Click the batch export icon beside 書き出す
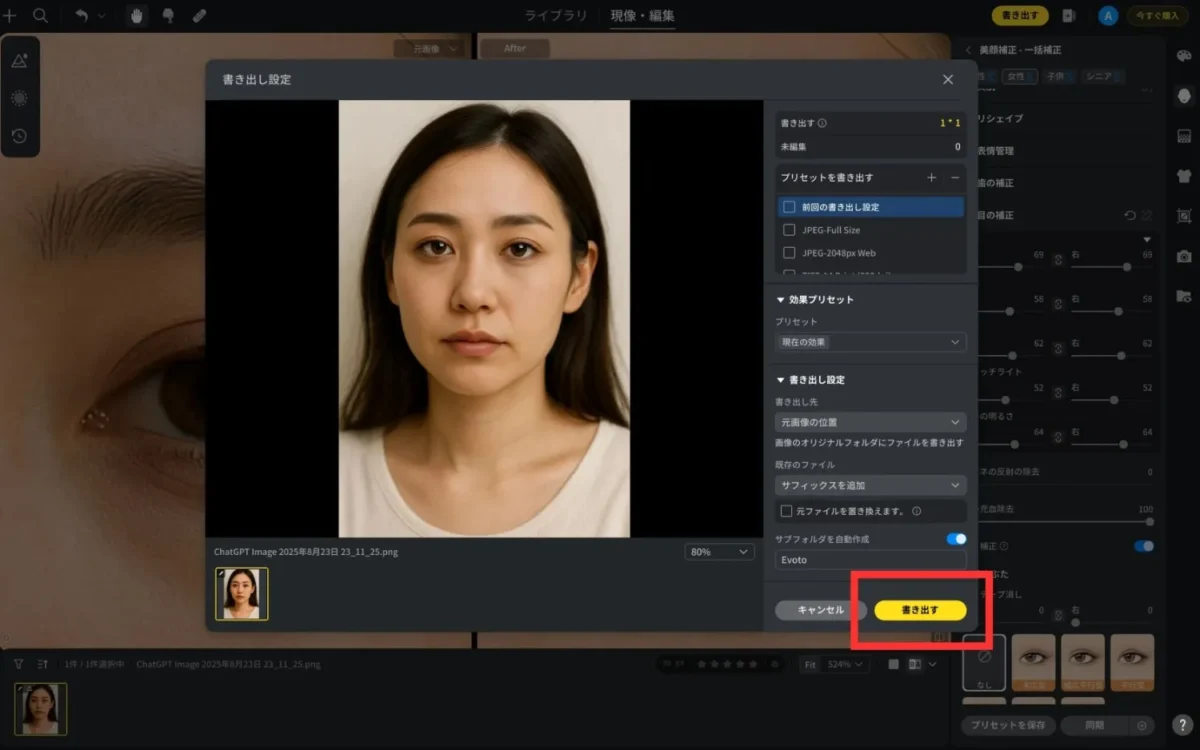This screenshot has width=1200, height=750. 1069,16
